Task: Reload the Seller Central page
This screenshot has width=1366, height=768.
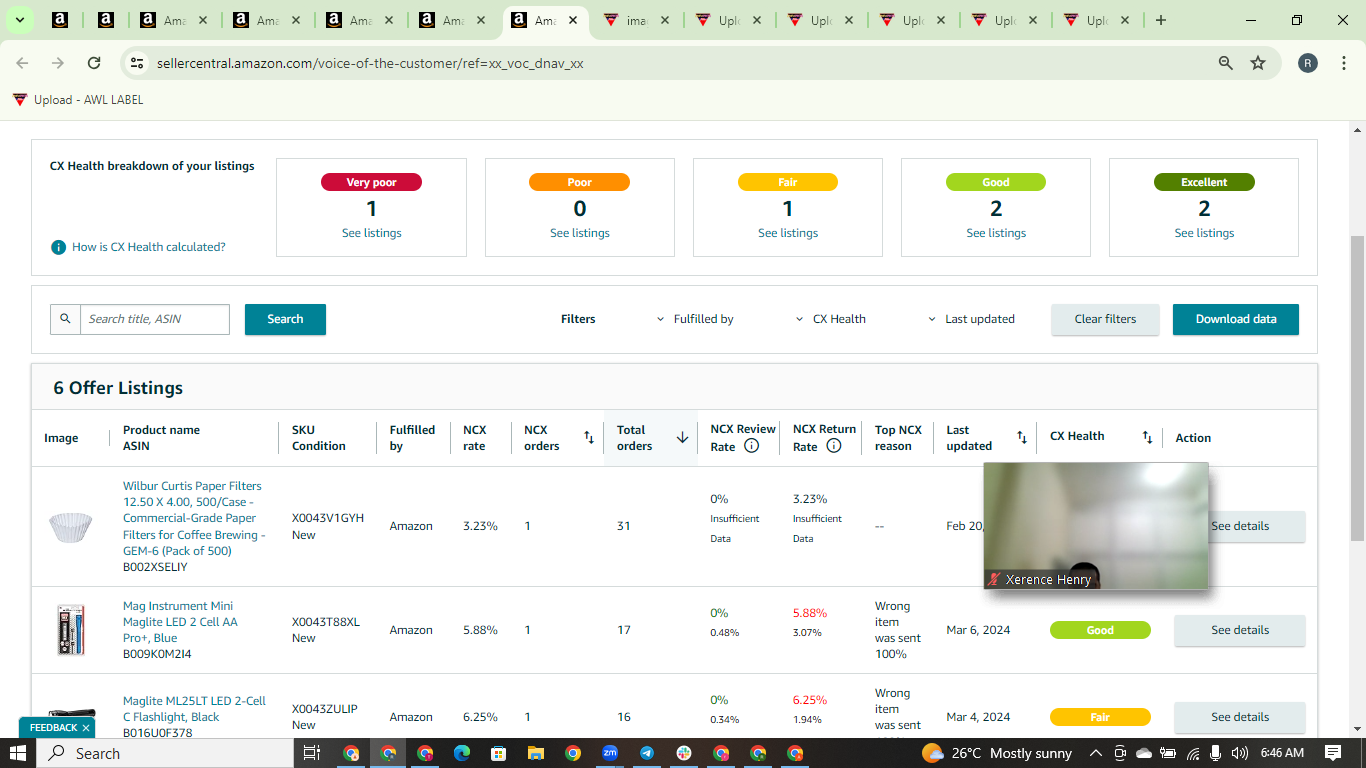Action: 94,63
